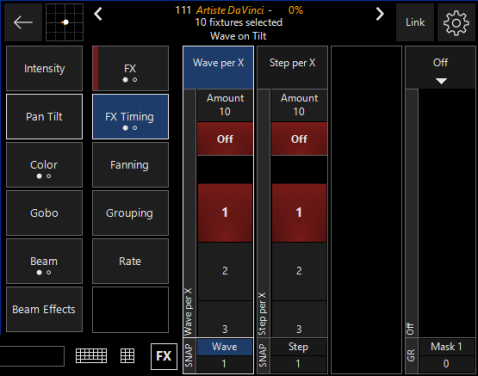Screen dimensions: 478x376
Task: Go to next fixture with right chevron
Action: [x=380, y=14]
